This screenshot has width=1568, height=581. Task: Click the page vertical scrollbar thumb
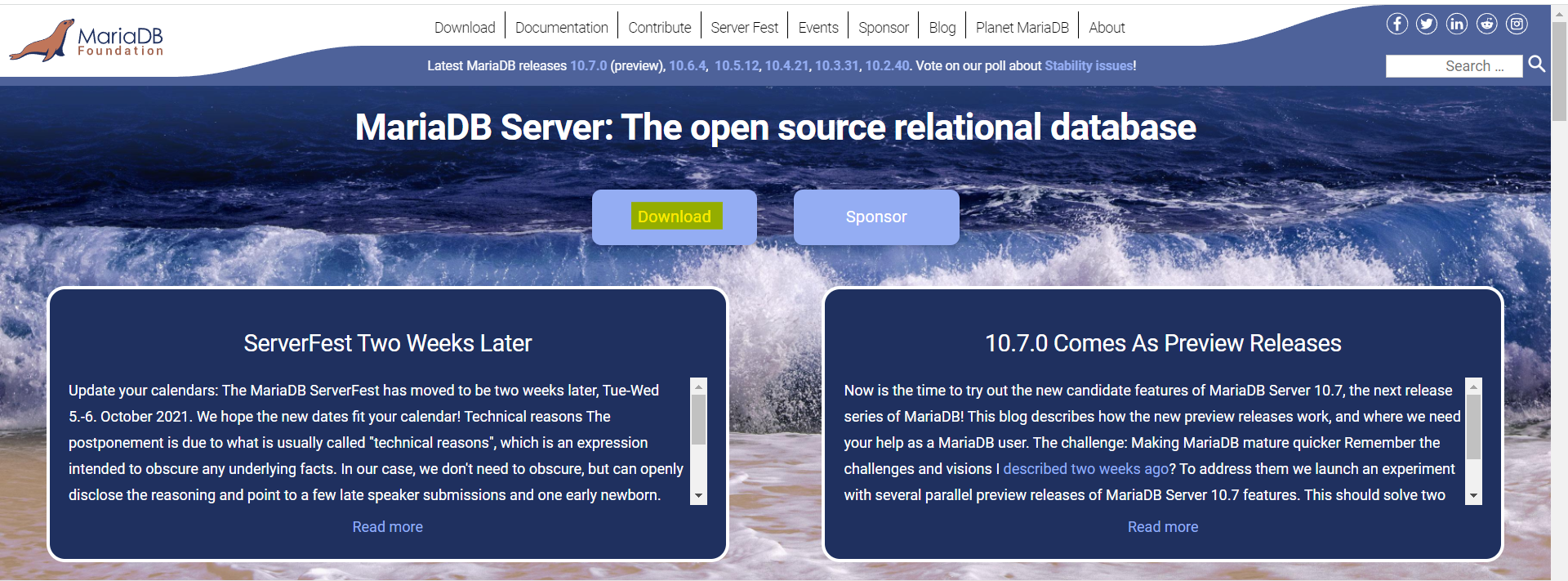tap(1559, 71)
